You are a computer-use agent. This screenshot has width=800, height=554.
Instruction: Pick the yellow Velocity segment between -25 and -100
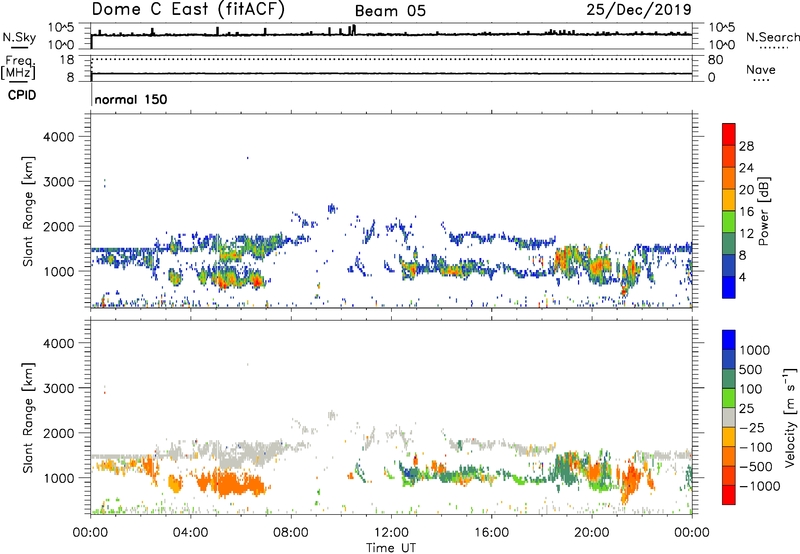tap(729, 437)
